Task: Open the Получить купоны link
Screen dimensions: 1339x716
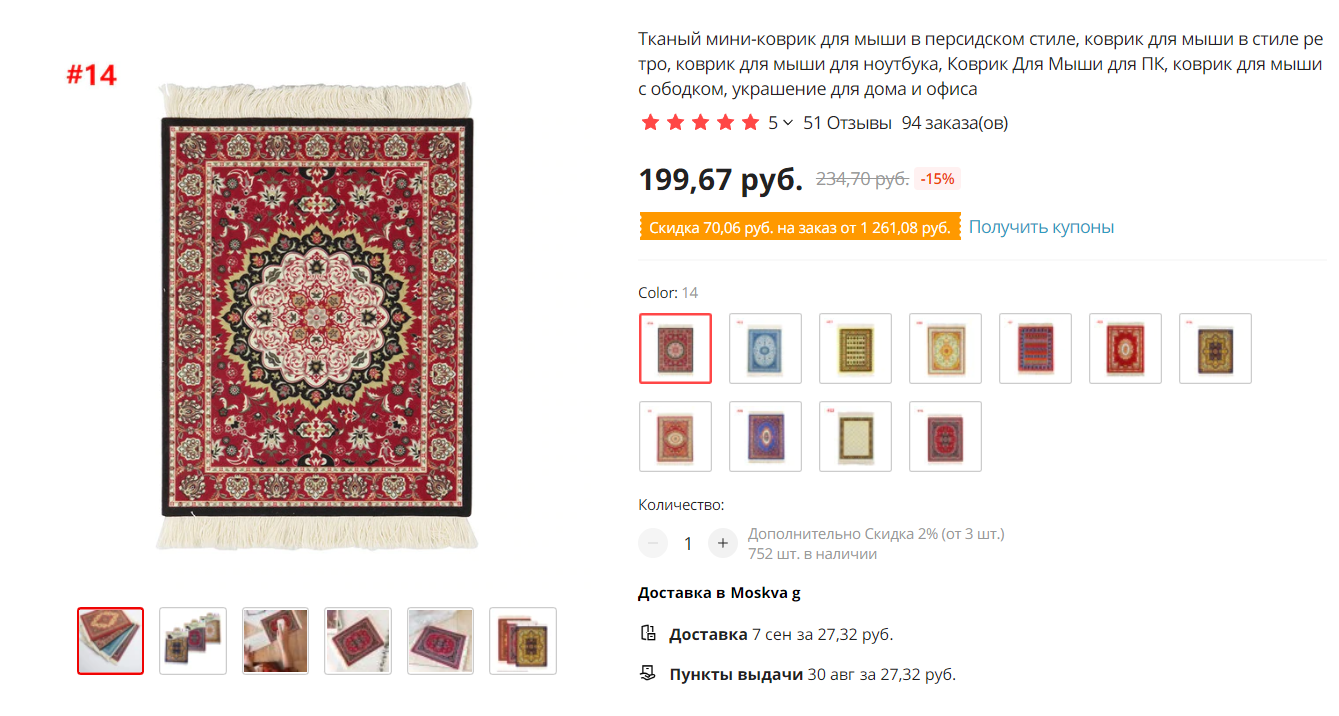Action: [x=1041, y=227]
